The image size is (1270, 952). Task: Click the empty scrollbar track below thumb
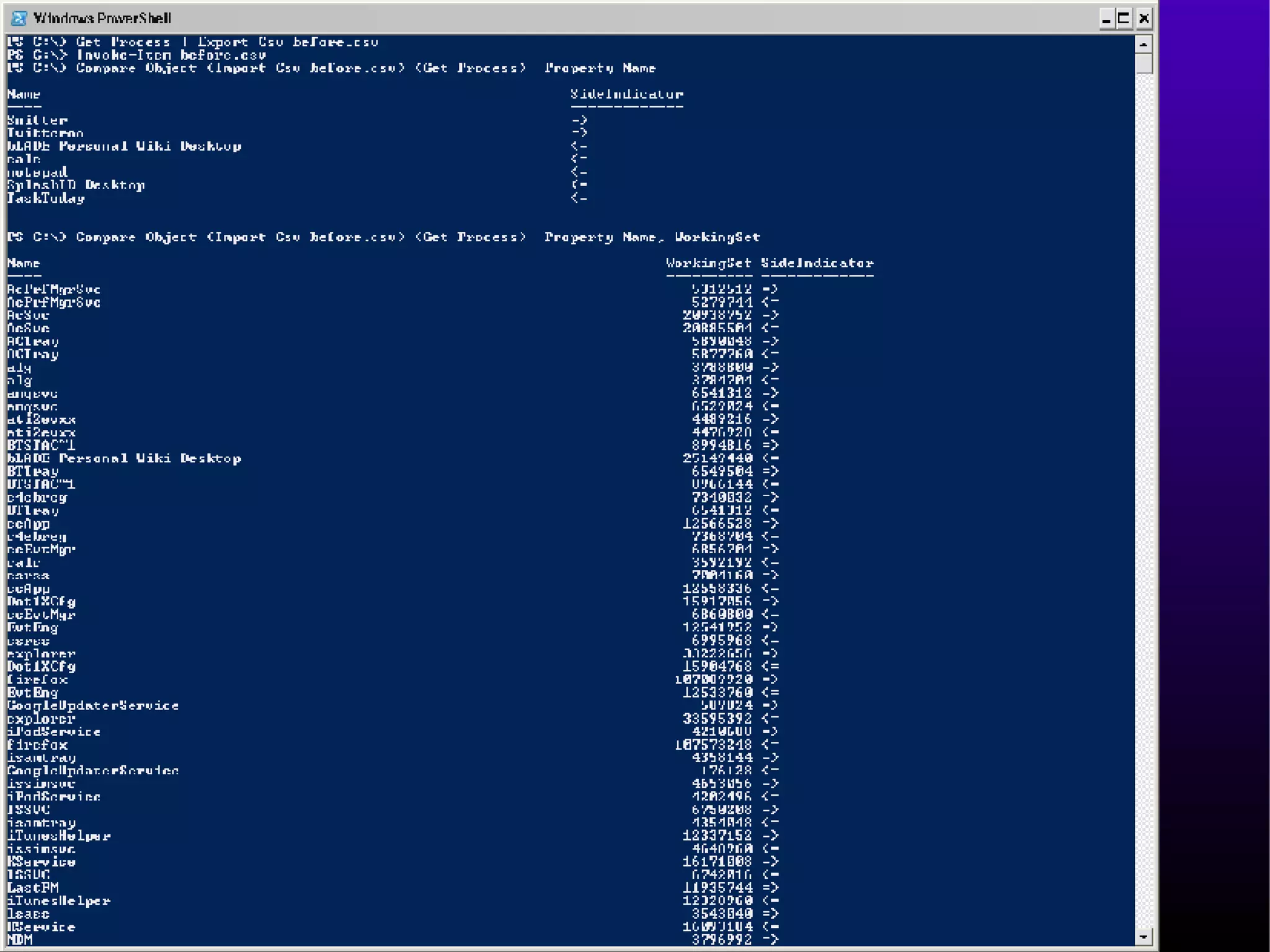[1143, 496]
